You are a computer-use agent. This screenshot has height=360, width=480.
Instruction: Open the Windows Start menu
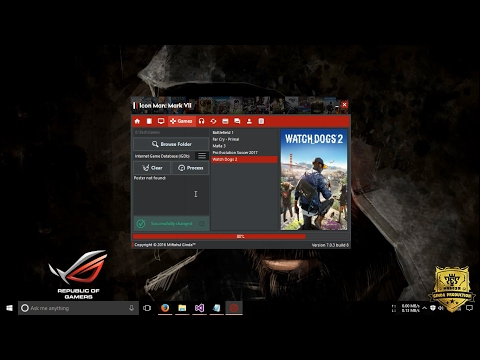pos(9,308)
